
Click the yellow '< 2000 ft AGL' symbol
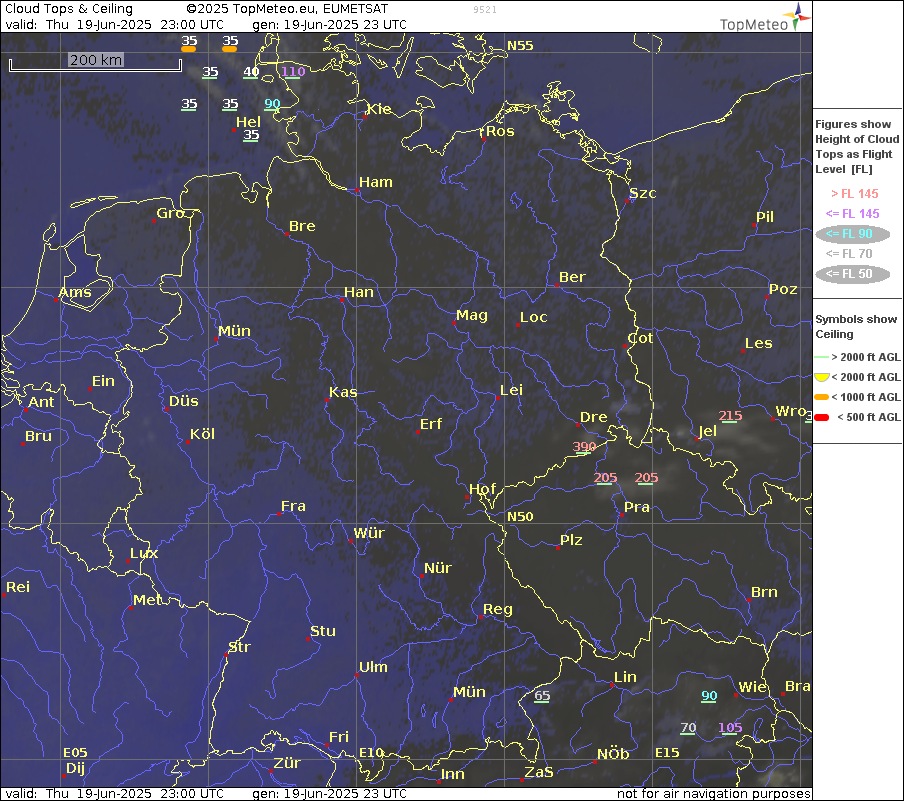click(x=821, y=378)
